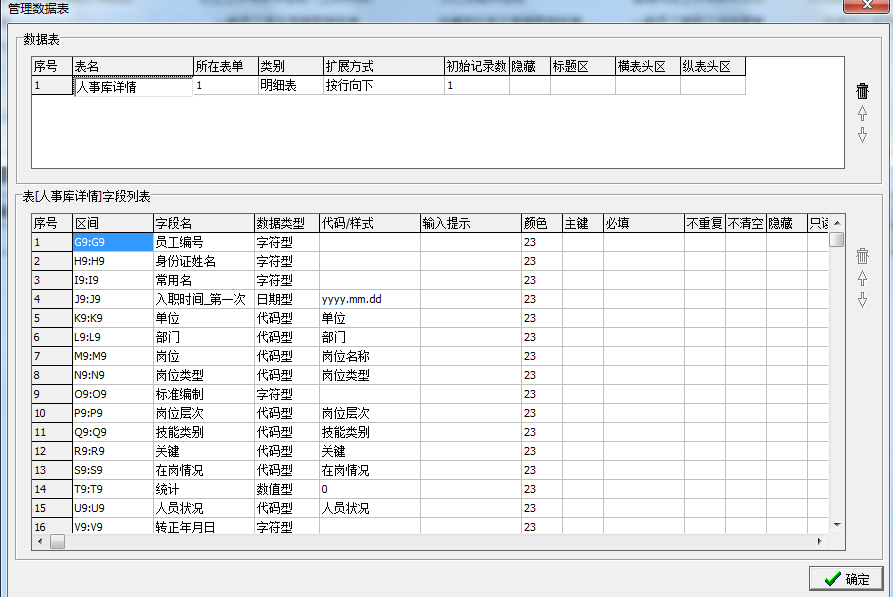This screenshot has height=597, width=893.
Task: Select the L9:L9 range cell
Action: (113, 337)
